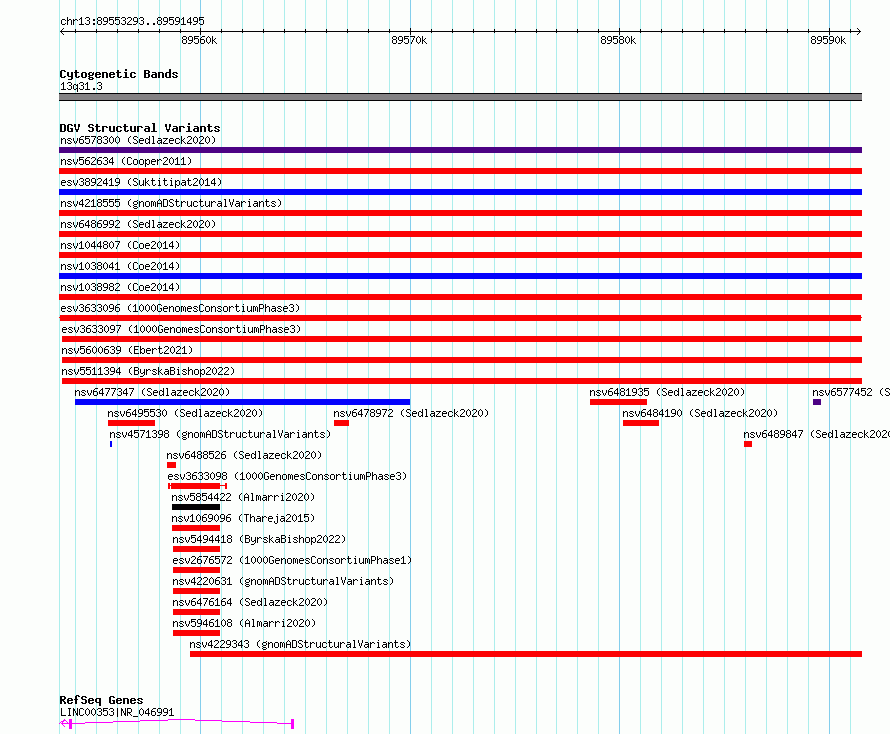This screenshot has width=890, height=734.
Task: Open nsv4229343 (gnomADStructuralVariants) label
Action: pos(300,644)
